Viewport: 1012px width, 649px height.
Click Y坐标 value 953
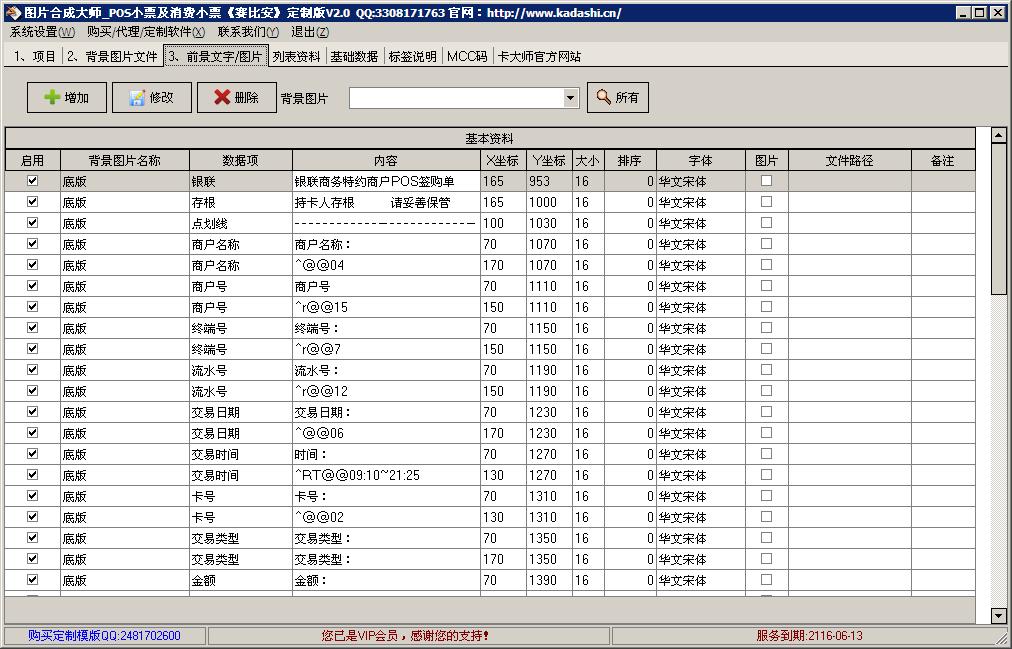[549, 181]
